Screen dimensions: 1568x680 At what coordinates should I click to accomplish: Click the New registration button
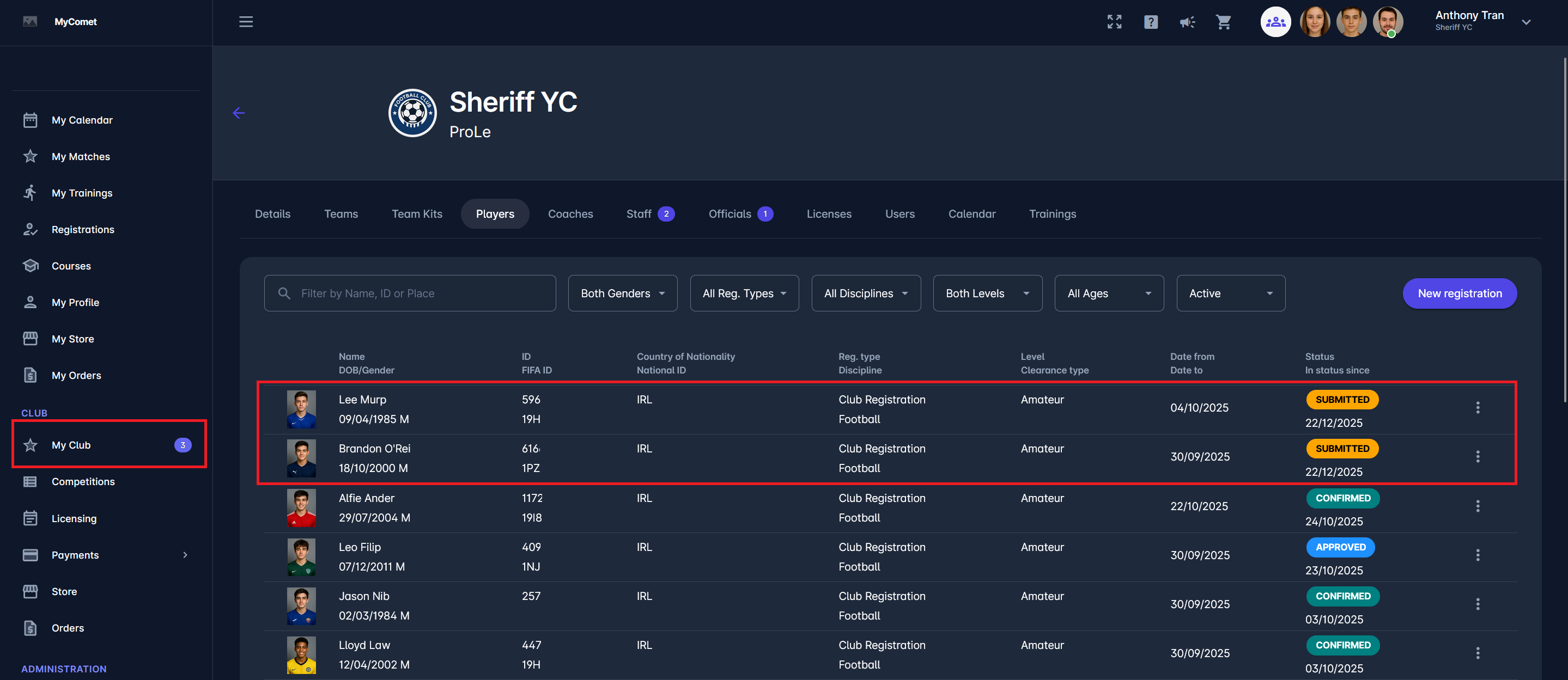pos(1459,293)
